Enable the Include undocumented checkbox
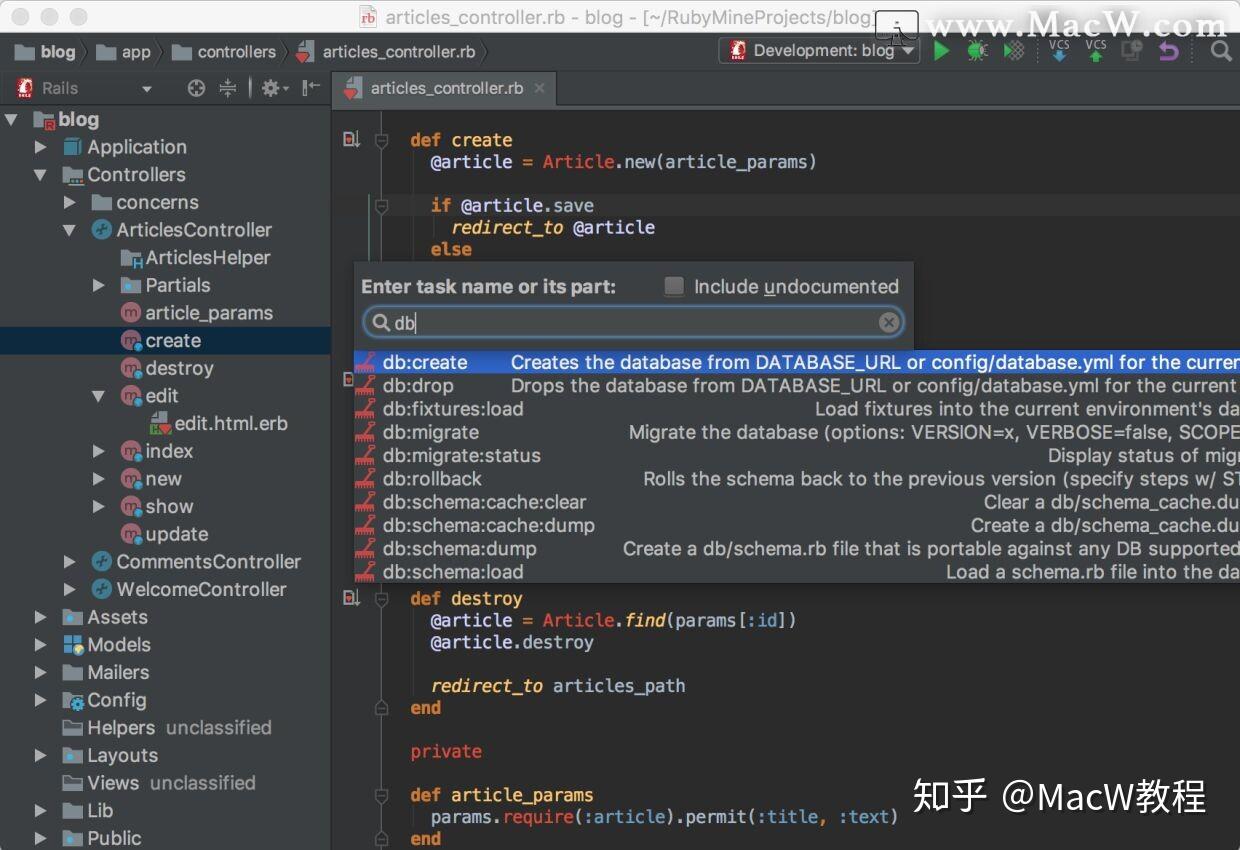Viewport: 1240px width, 850px height. tap(675, 287)
